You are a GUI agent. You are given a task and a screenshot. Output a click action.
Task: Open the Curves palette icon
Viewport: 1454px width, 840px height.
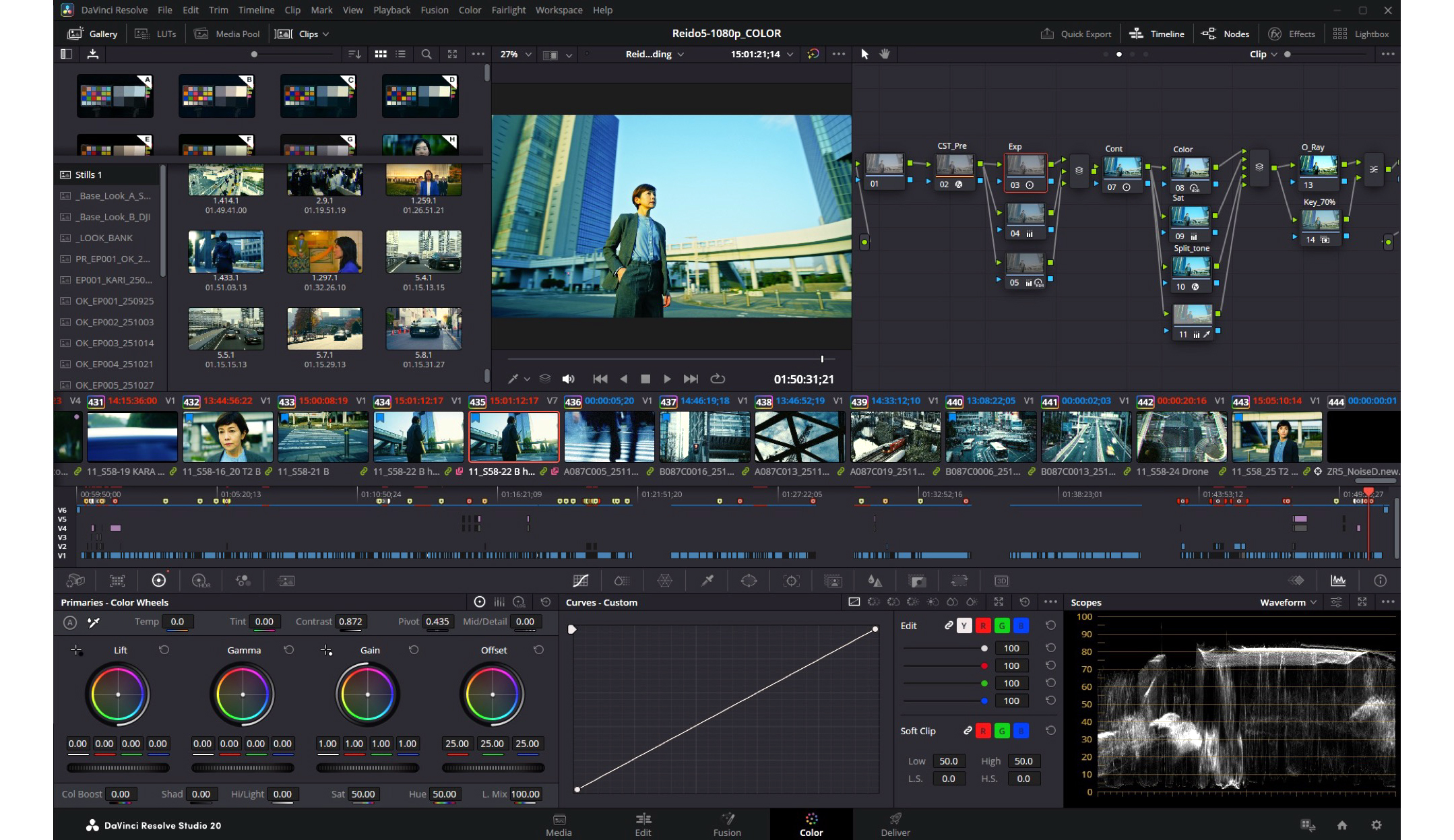[x=580, y=581]
